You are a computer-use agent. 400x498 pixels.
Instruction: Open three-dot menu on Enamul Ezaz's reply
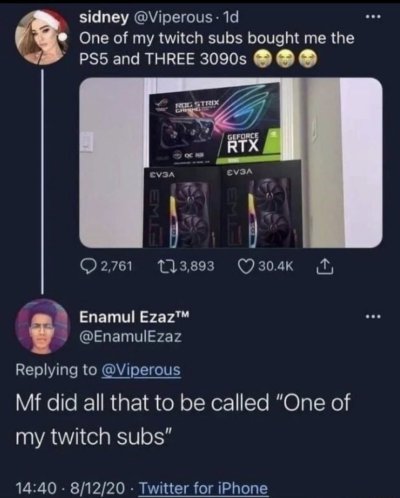[372, 316]
